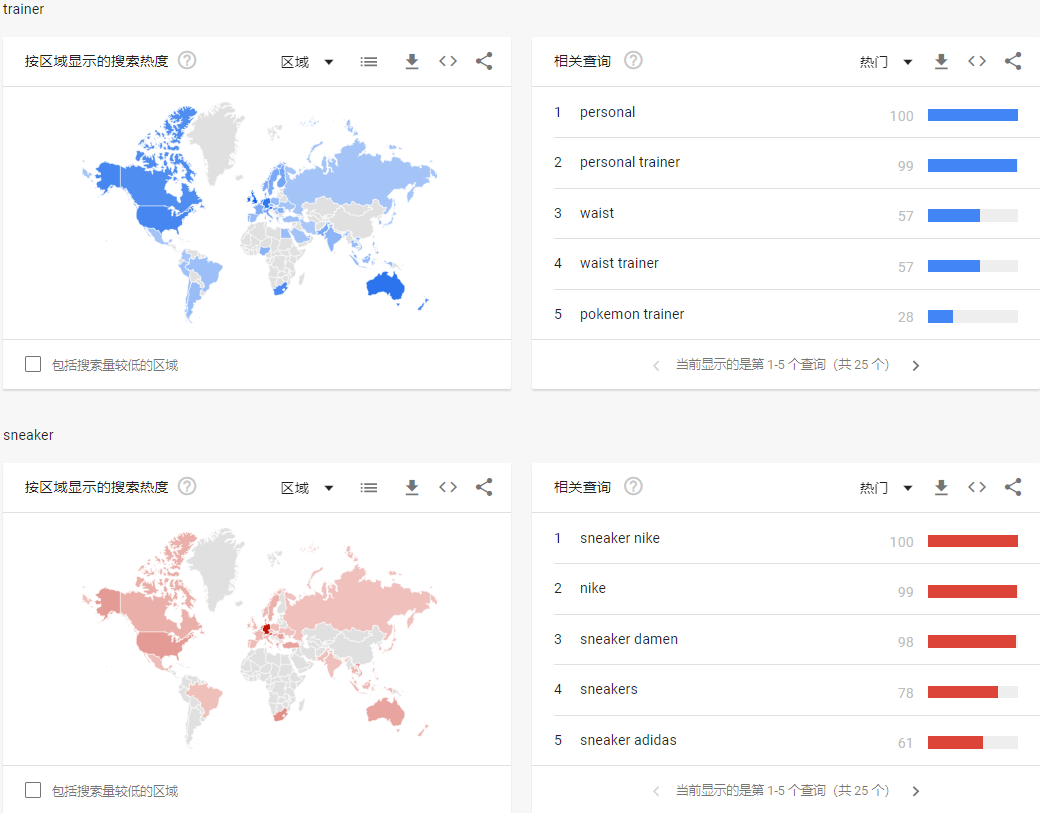Viewport: 1040px width, 813px height.
Task: Switch sneaker map panel to list view
Action: [368, 487]
